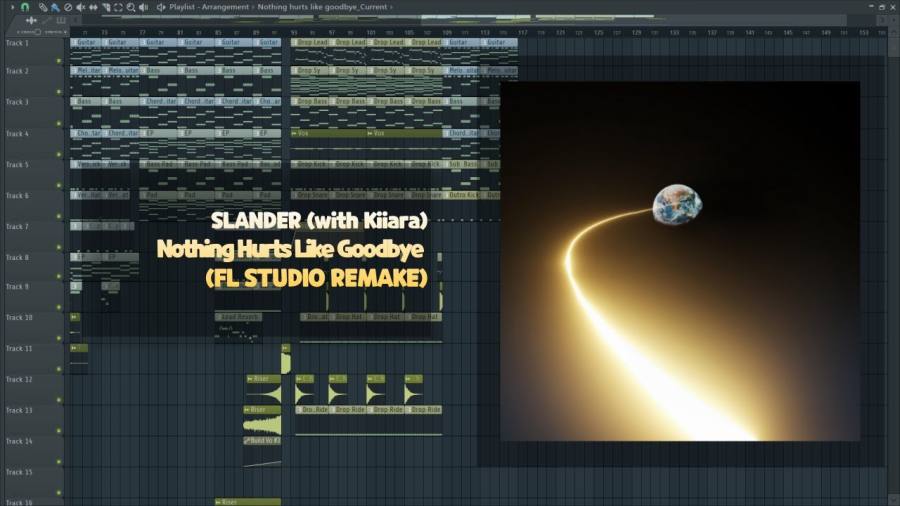The width and height of the screenshot is (900, 506).
Task: Jump to bar 129 on the timeline ruler
Action: [x=636, y=33]
